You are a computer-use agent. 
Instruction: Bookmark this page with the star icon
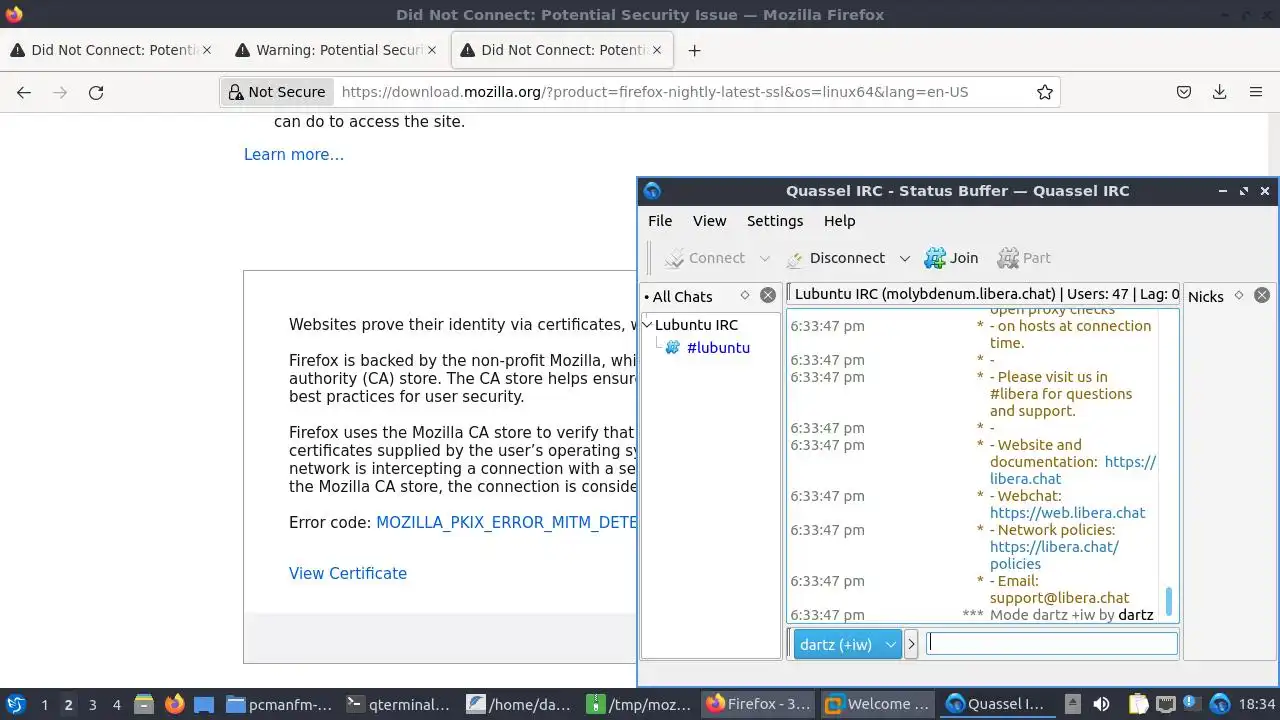coord(1045,92)
